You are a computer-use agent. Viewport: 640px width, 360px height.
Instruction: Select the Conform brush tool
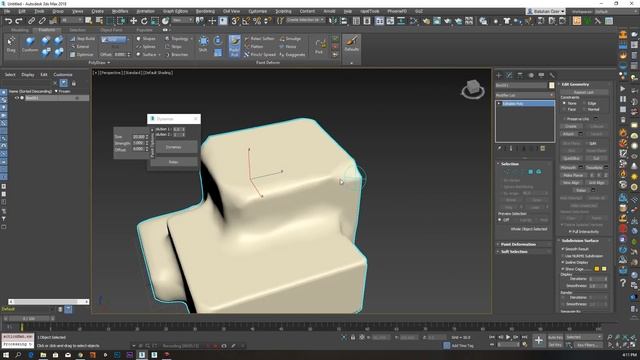coord(29,44)
